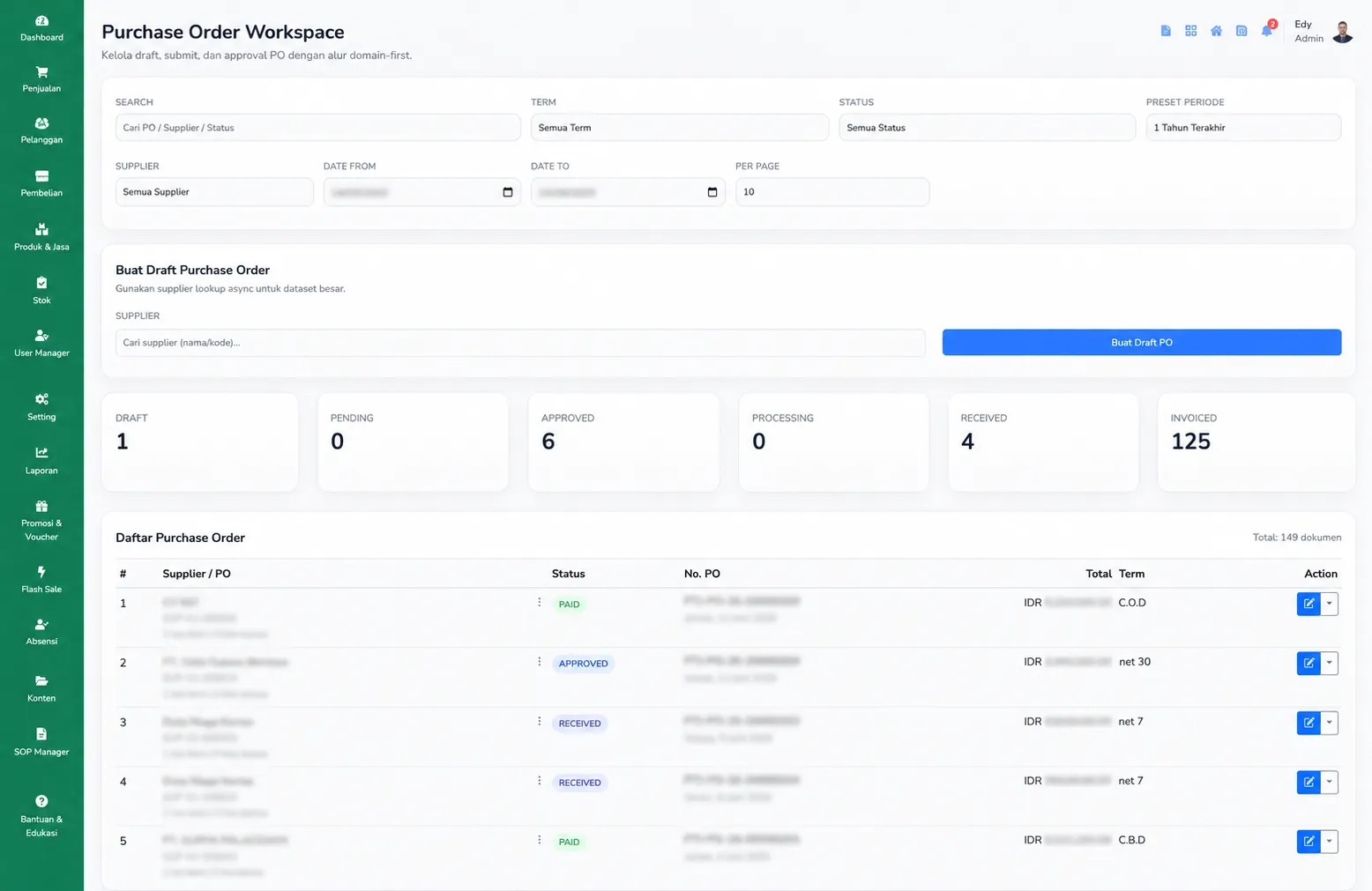Go to Pelanggan in the sidebar

point(41,130)
